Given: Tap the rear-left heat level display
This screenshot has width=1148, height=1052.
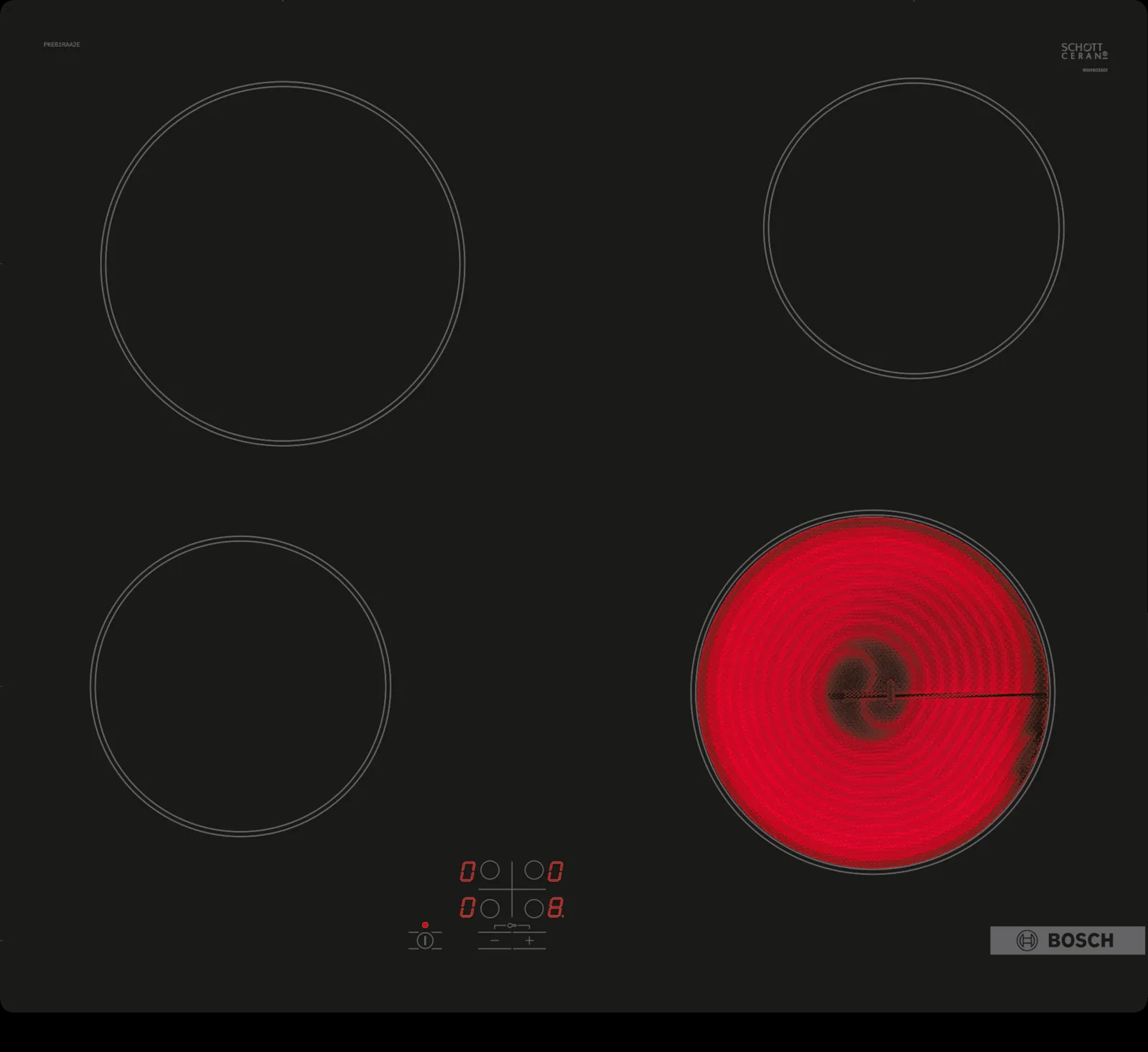Looking at the screenshot, I should 467,872.
